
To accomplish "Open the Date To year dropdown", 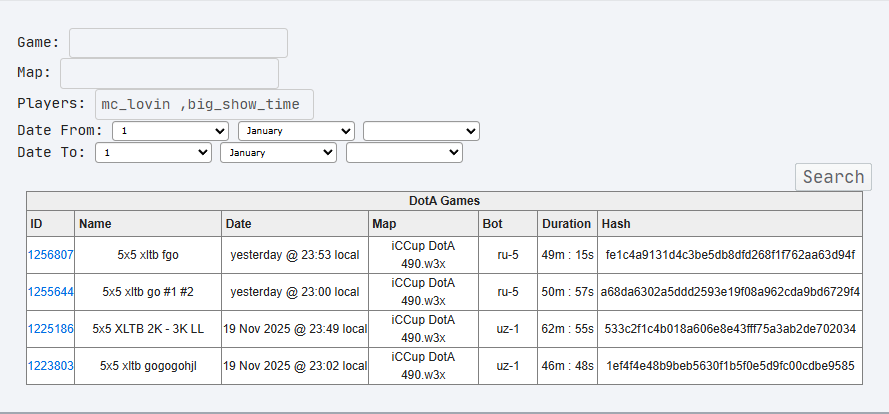I will pyautogui.click(x=404, y=152).
